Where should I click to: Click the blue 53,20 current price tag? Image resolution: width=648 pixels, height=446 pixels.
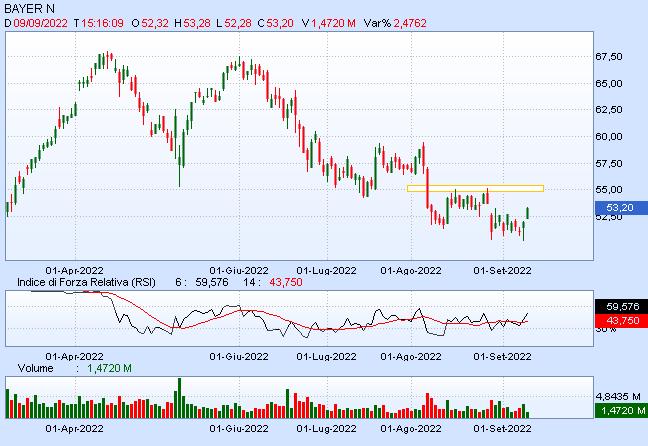pyautogui.click(x=621, y=207)
